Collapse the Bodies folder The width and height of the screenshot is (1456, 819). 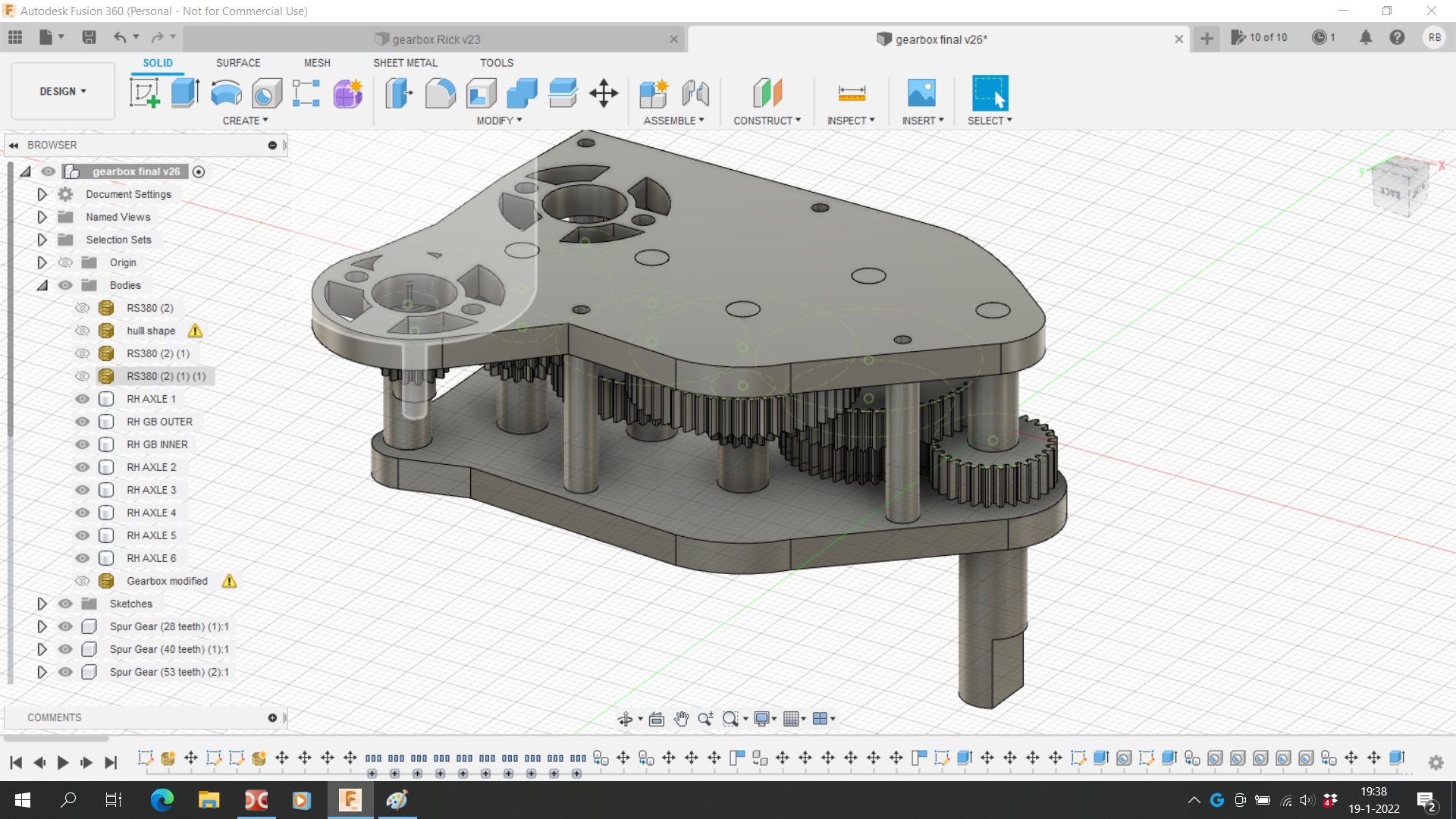42,285
